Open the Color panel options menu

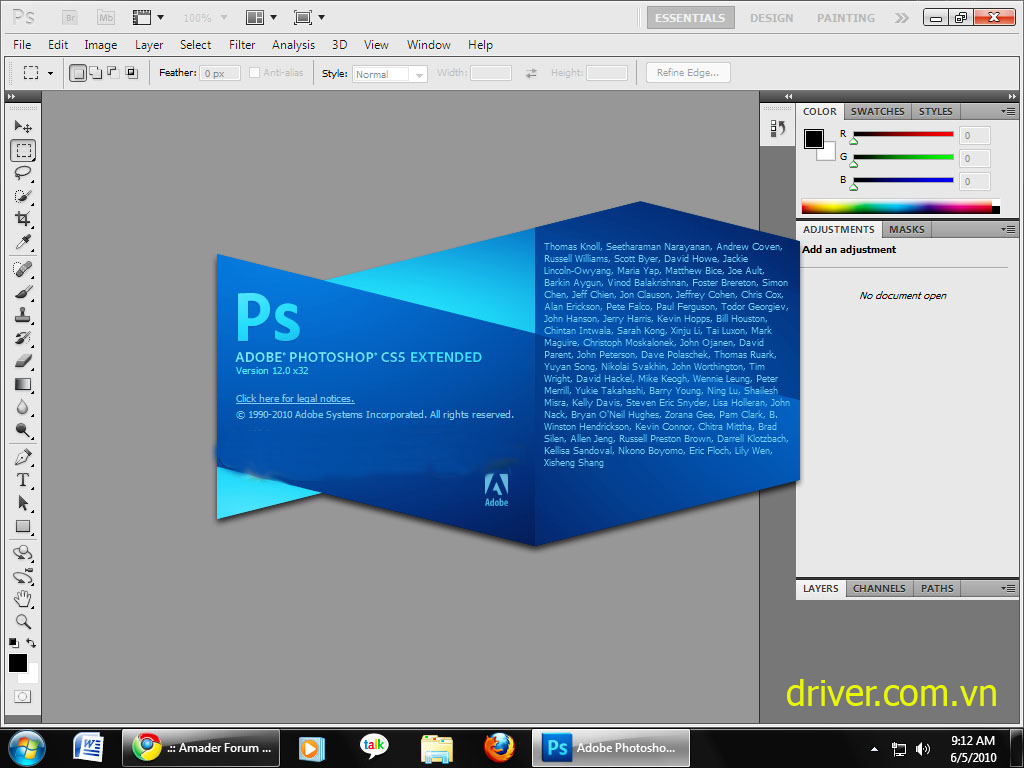point(1007,111)
